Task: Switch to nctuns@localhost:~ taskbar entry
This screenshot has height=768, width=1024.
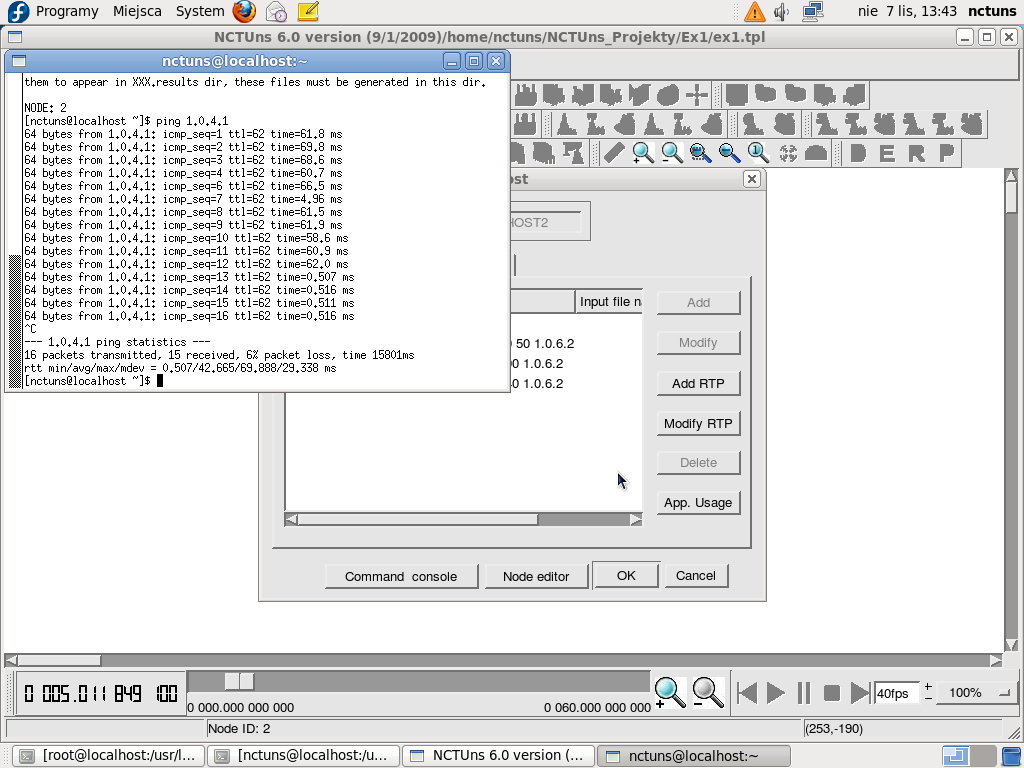Action: click(694, 756)
